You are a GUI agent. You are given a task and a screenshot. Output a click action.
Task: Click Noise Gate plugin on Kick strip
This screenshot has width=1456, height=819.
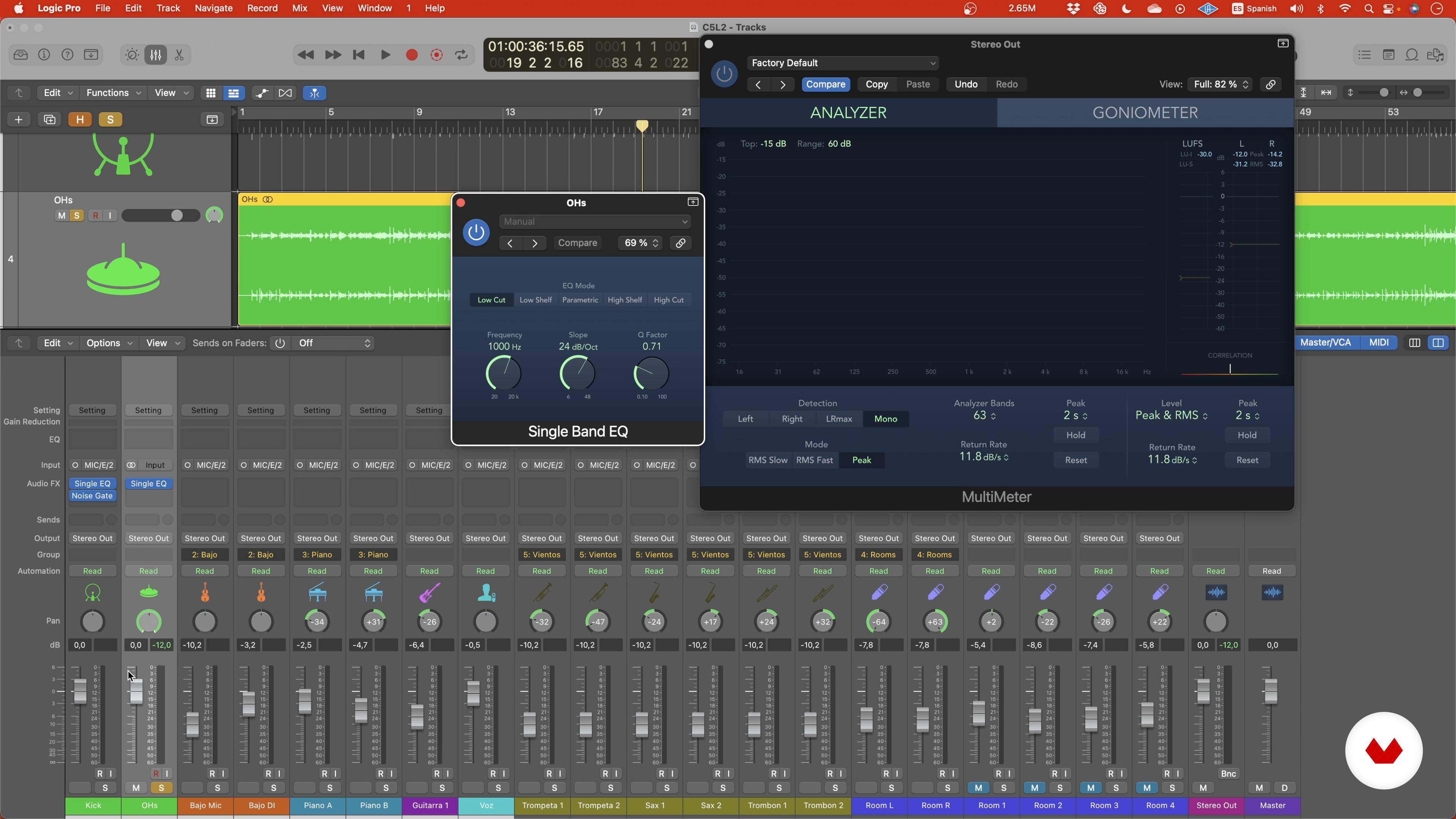[92, 496]
